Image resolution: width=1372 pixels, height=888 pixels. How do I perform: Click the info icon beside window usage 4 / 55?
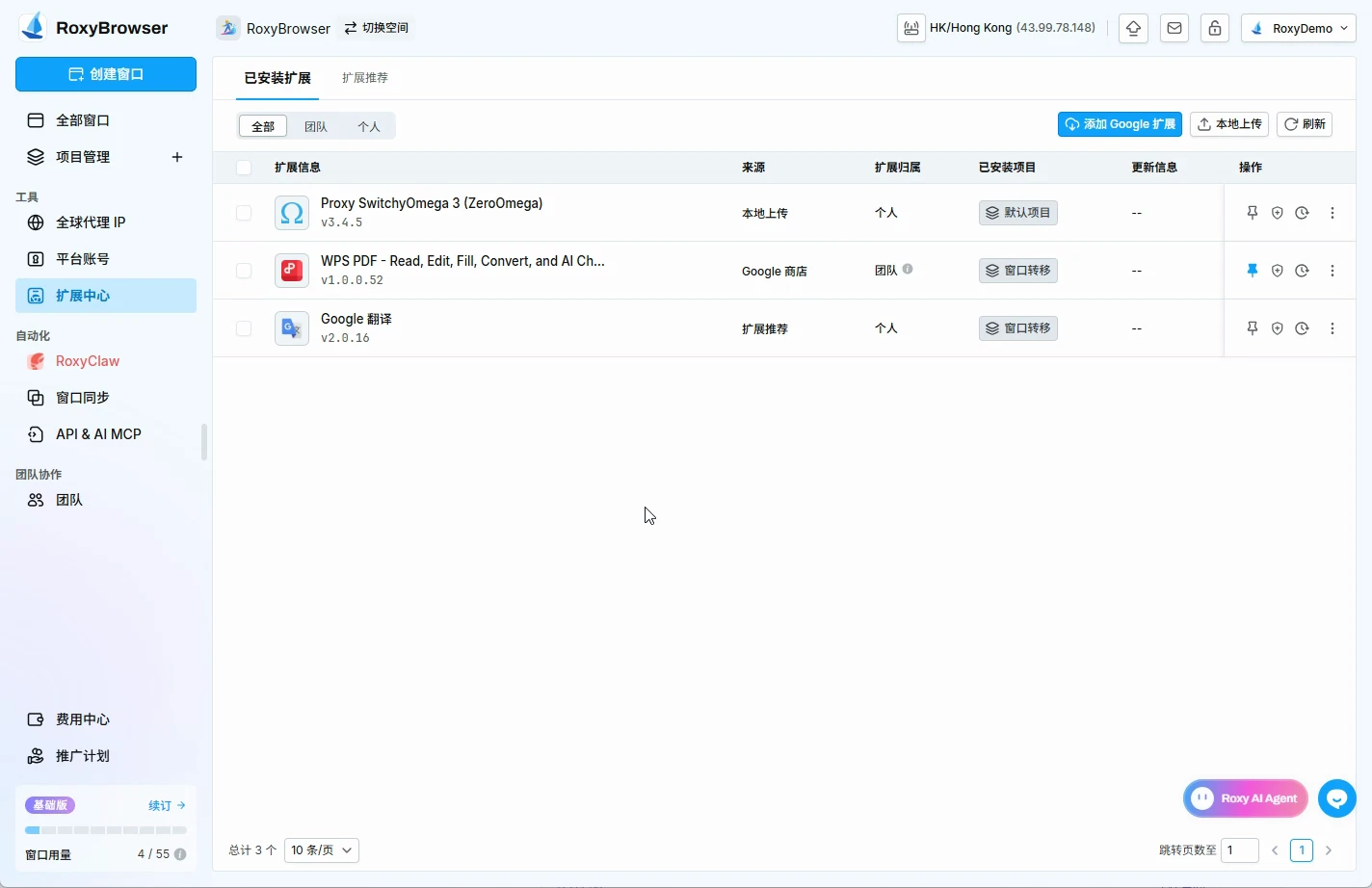tap(180, 854)
